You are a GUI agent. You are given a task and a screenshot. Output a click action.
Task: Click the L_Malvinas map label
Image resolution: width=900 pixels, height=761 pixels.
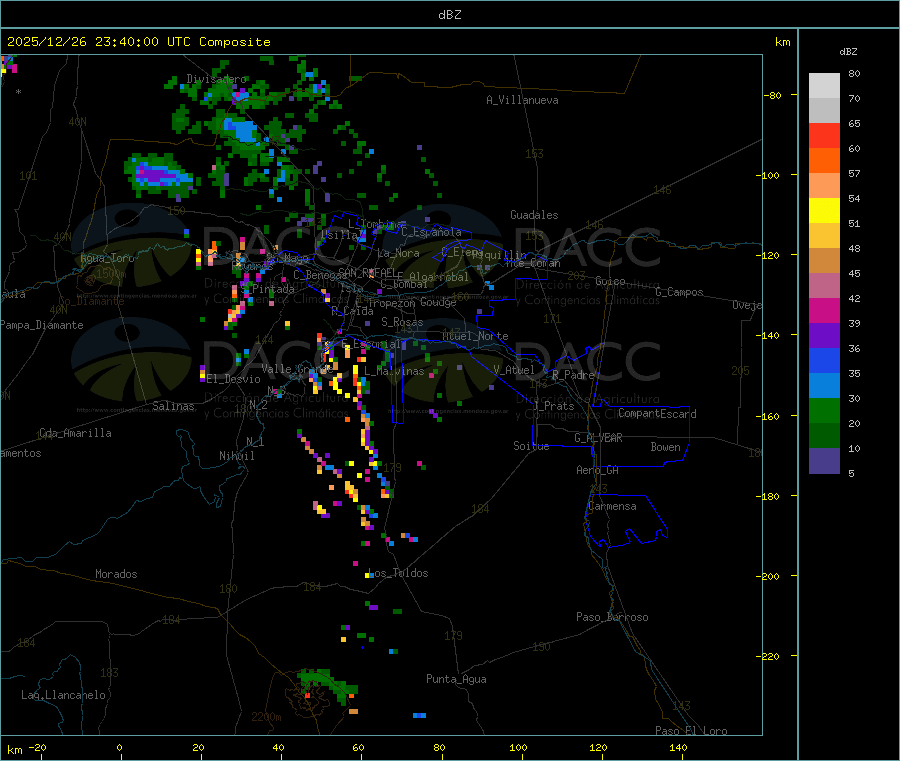(x=394, y=371)
